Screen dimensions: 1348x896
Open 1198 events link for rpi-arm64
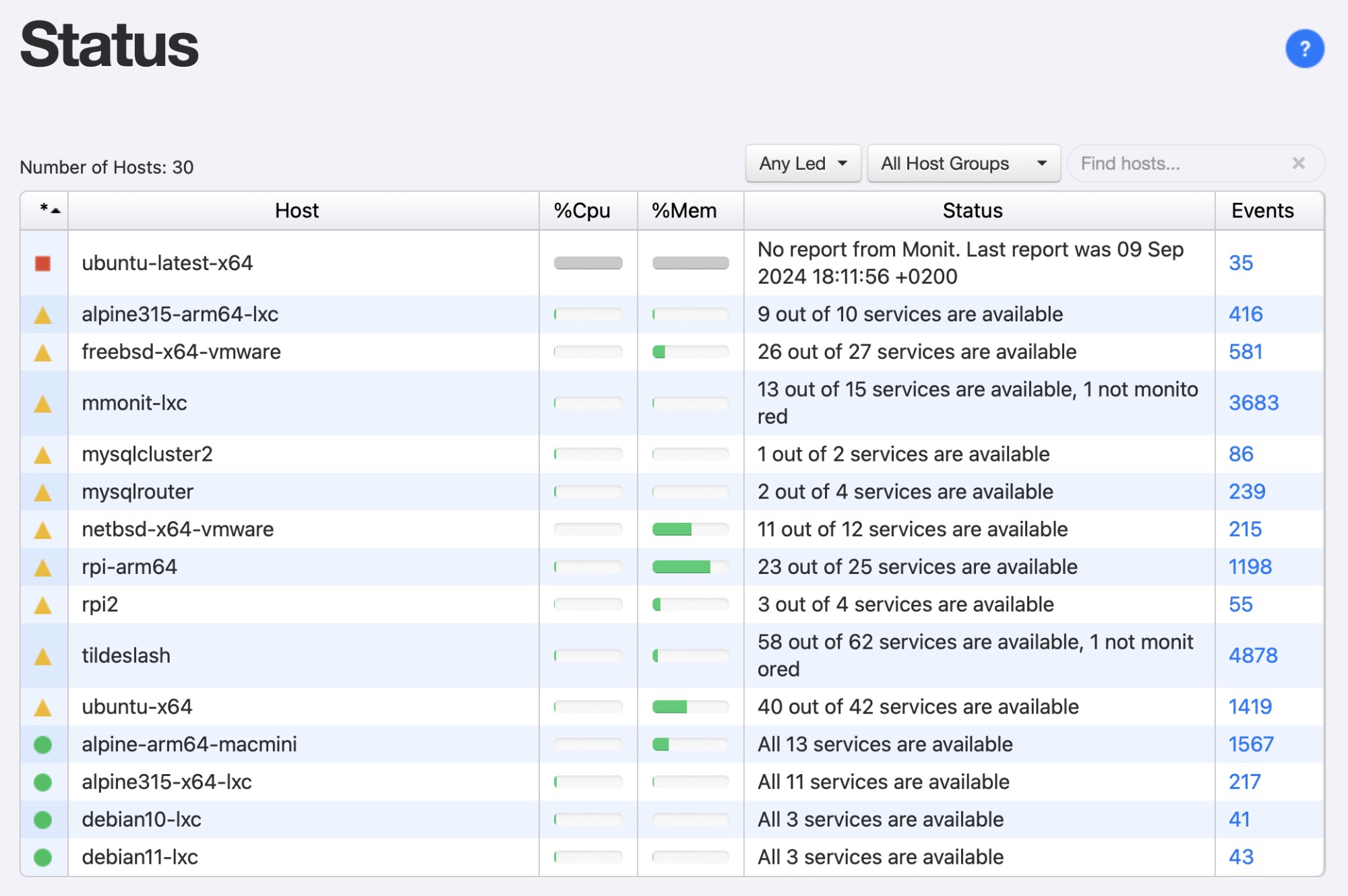(x=1250, y=567)
